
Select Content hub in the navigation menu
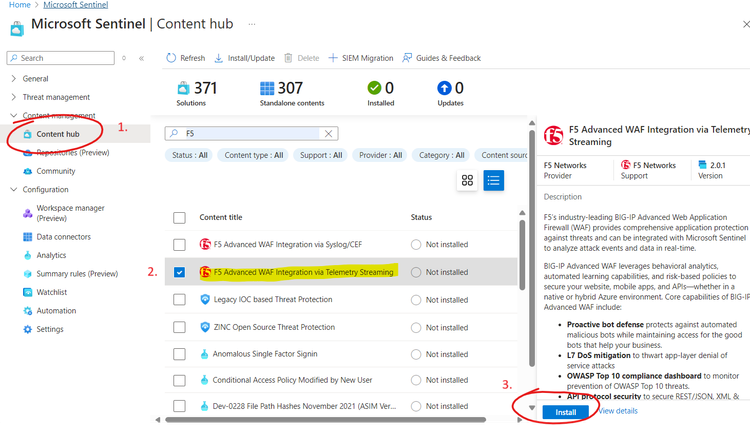pos(57,134)
